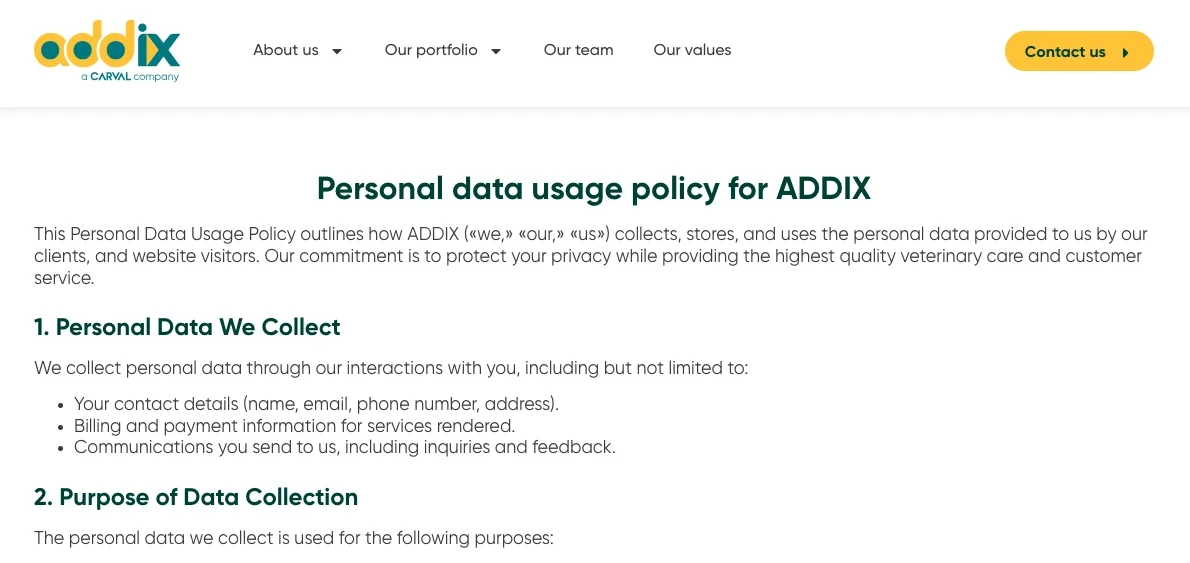Click the 'Communications you send to us' bullet
The width and height of the screenshot is (1190, 563).
[345, 447]
